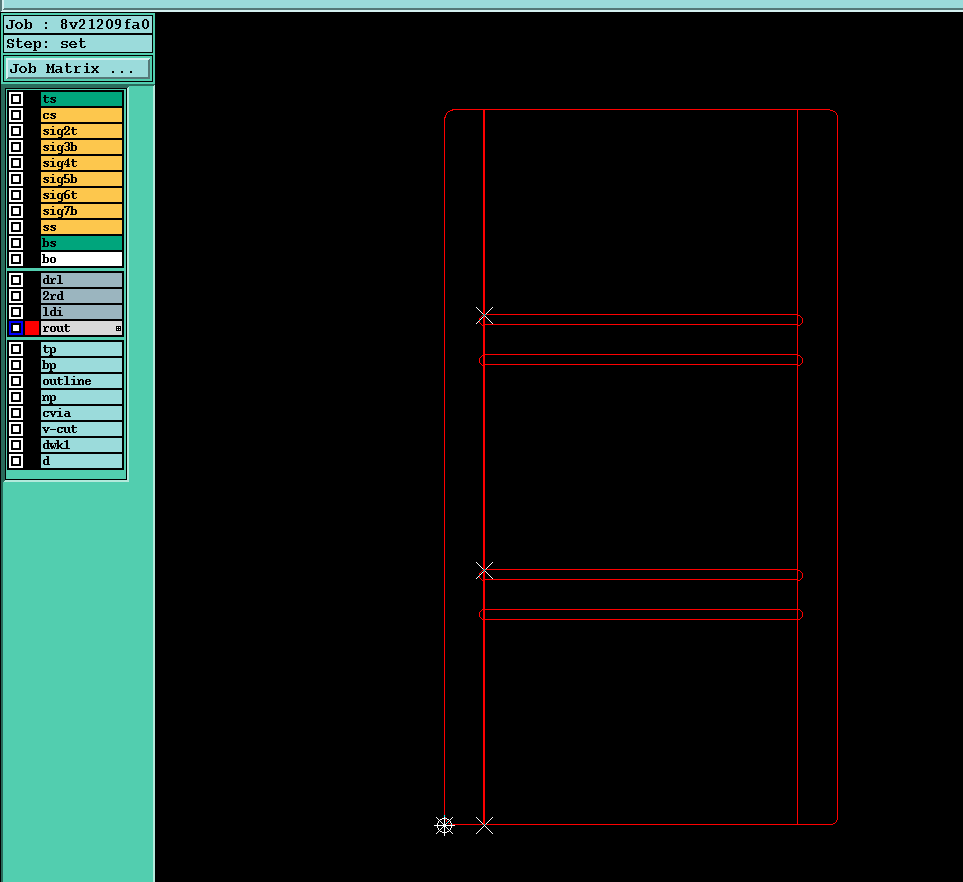The width and height of the screenshot is (963, 882).
Task: Toggle checkbox for rout layer
Action: [x=16, y=328]
